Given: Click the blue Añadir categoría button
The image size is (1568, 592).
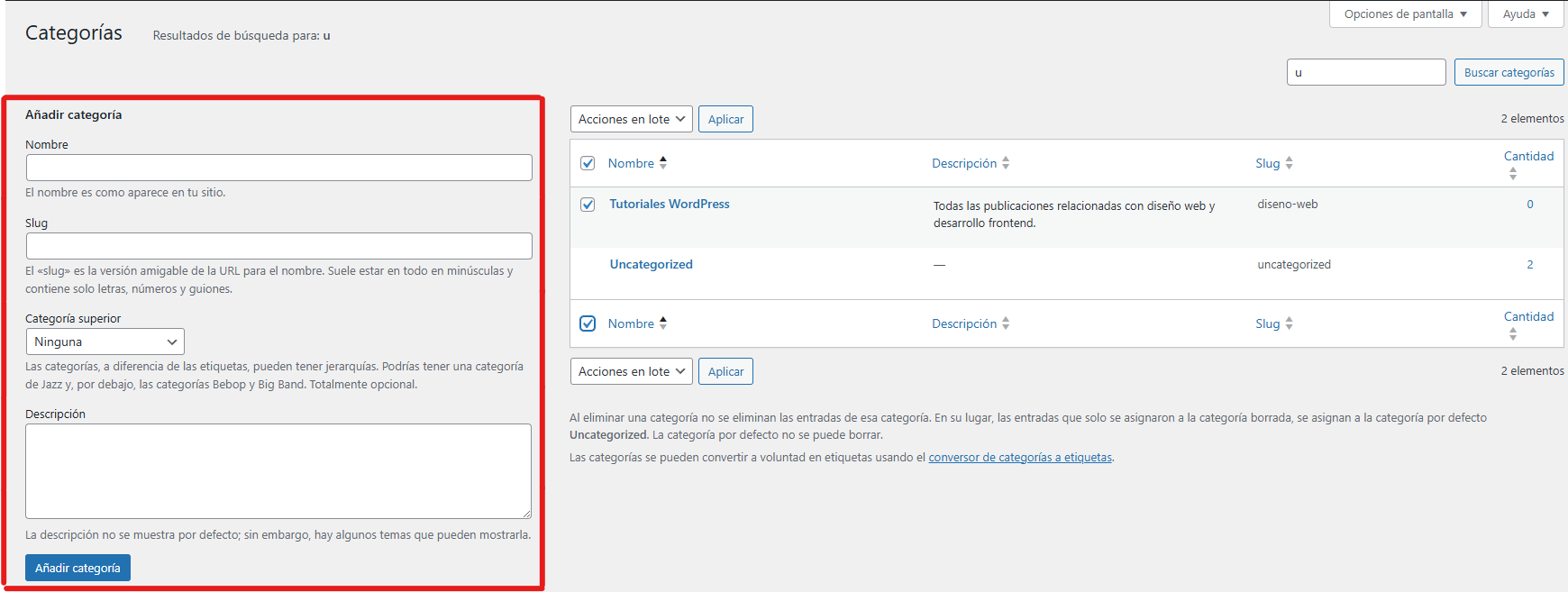Looking at the screenshot, I should (77, 568).
